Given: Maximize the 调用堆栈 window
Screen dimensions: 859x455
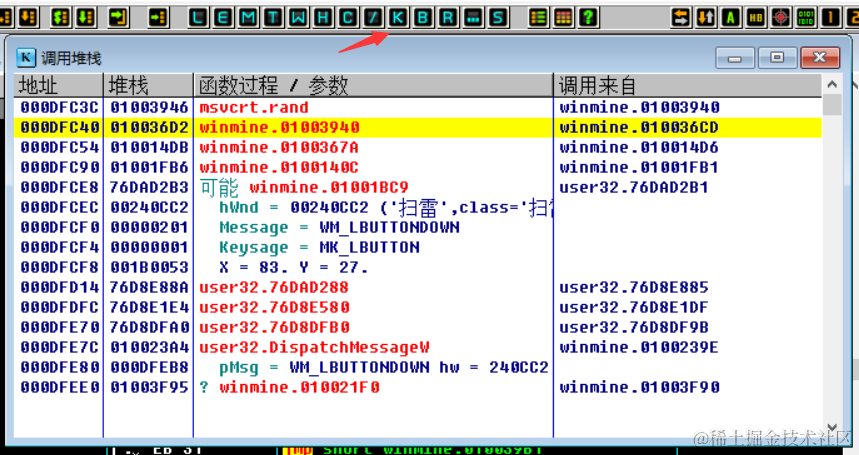Looking at the screenshot, I should 777,57.
